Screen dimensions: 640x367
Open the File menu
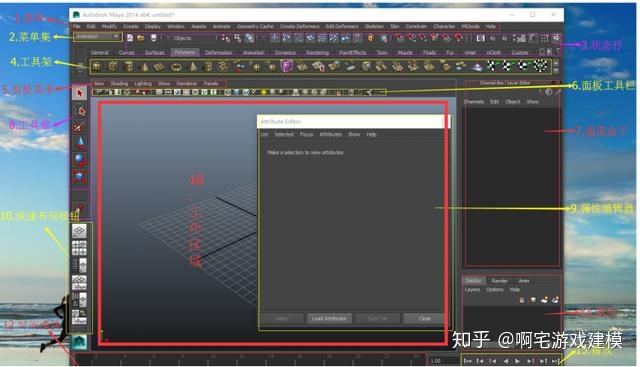pos(77,26)
